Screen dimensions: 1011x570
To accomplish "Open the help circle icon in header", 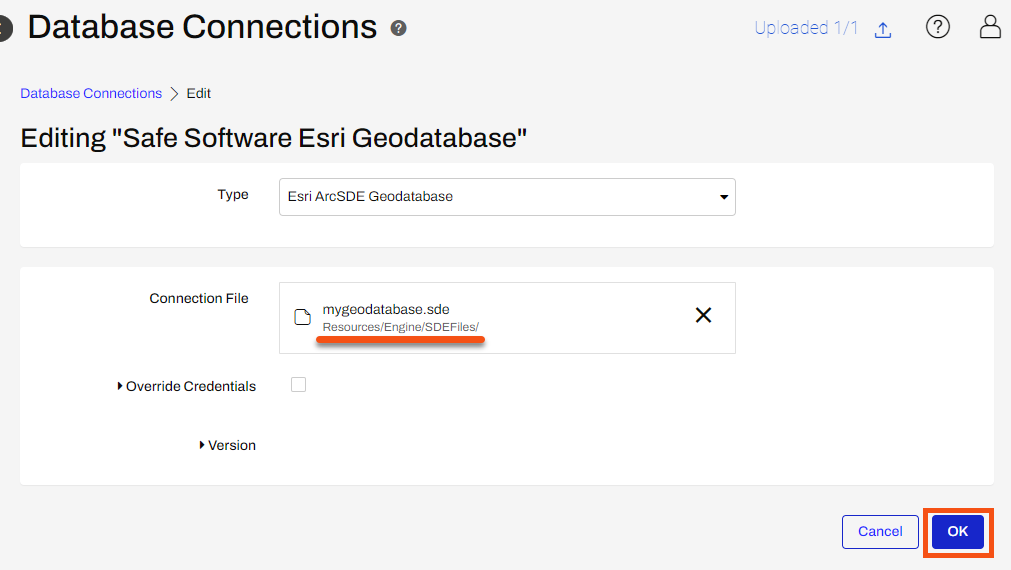I will pyautogui.click(x=937, y=27).
